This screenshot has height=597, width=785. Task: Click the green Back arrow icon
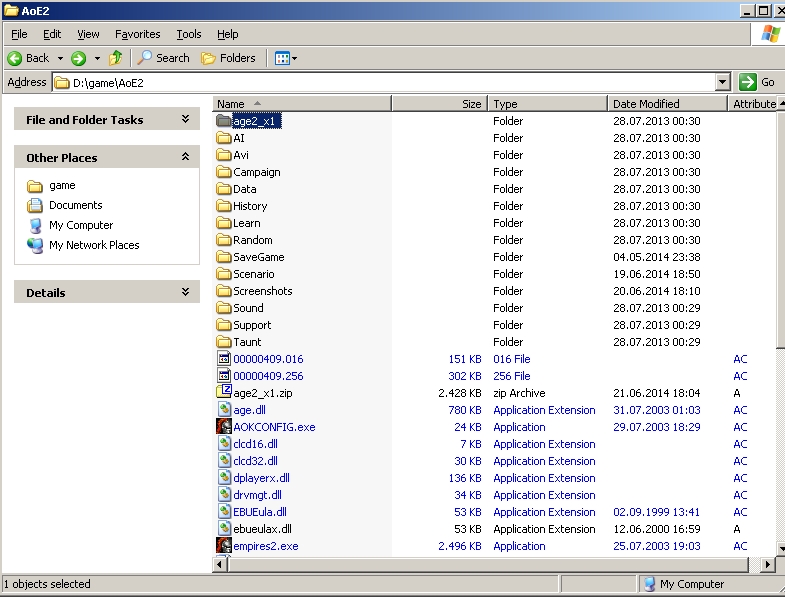click(x=15, y=59)
